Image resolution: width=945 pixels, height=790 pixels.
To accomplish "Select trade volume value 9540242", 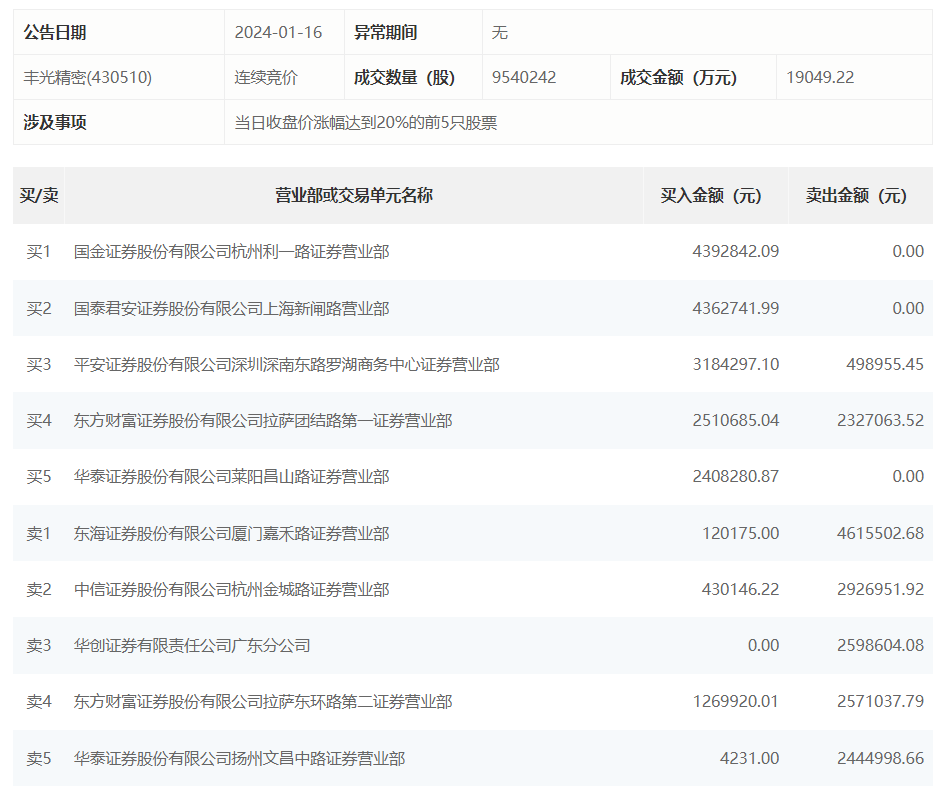I will point(524,77).
